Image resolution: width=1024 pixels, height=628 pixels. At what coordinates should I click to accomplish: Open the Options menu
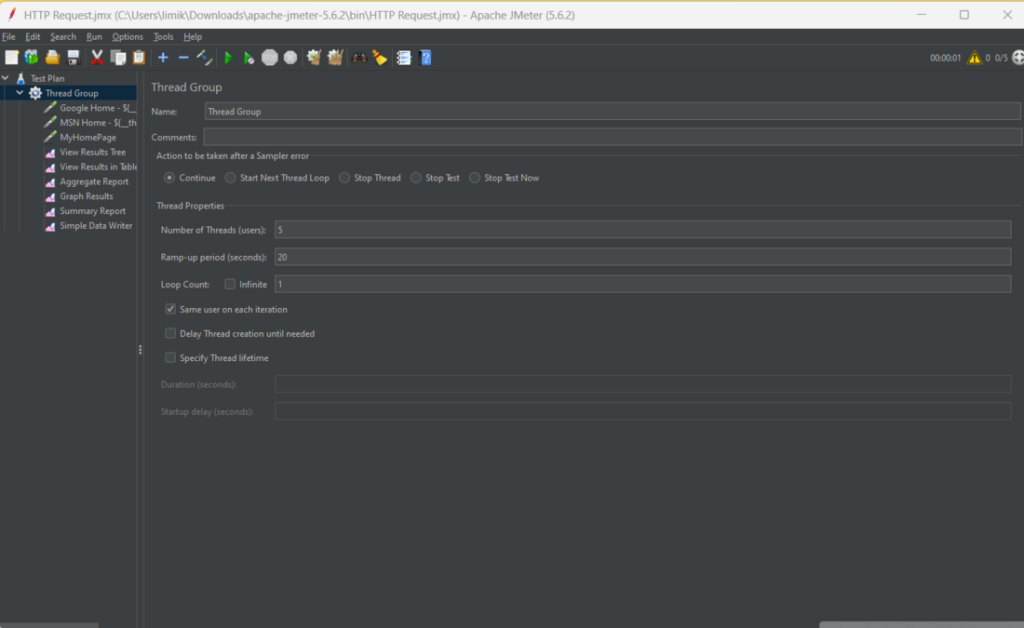click(x=127, y=36)
